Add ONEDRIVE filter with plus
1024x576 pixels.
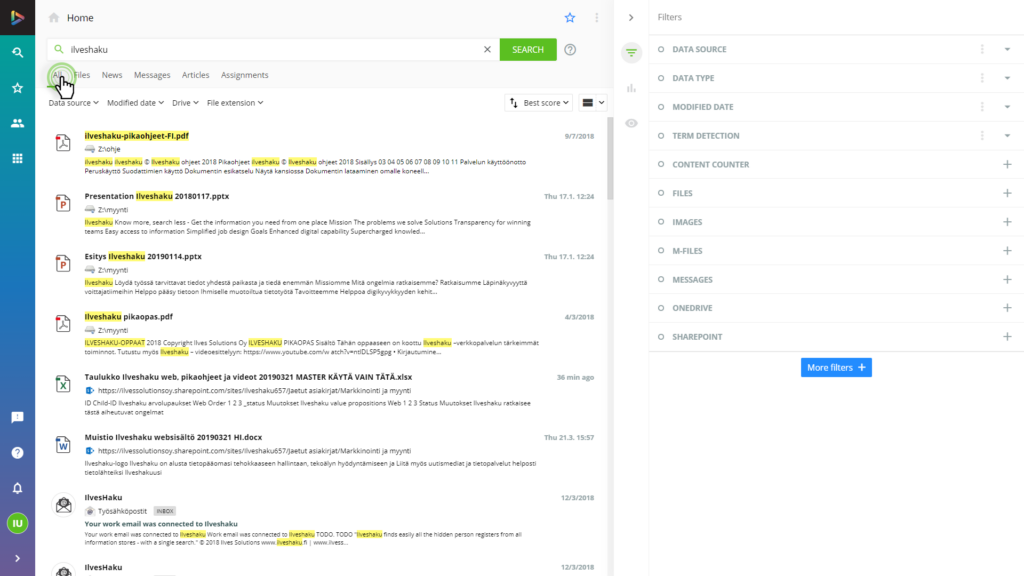tap(1007, 308)
